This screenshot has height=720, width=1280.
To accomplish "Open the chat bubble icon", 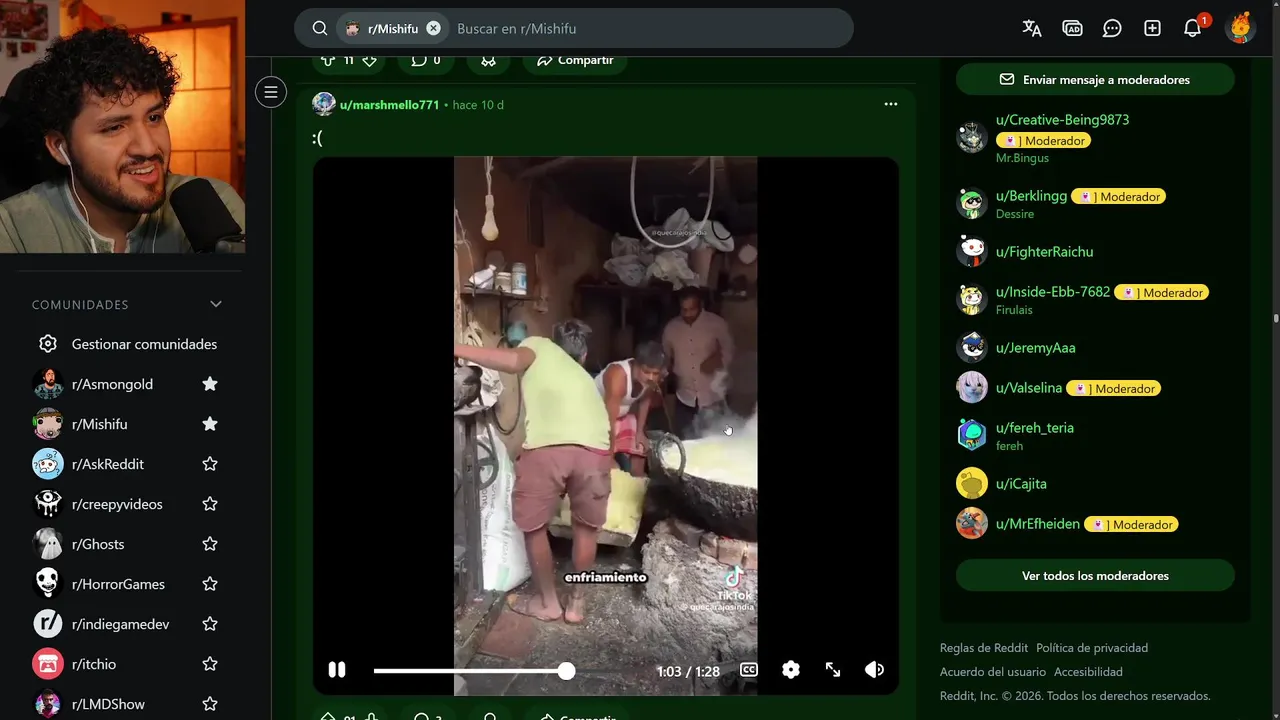I will tap(1112, 28).
